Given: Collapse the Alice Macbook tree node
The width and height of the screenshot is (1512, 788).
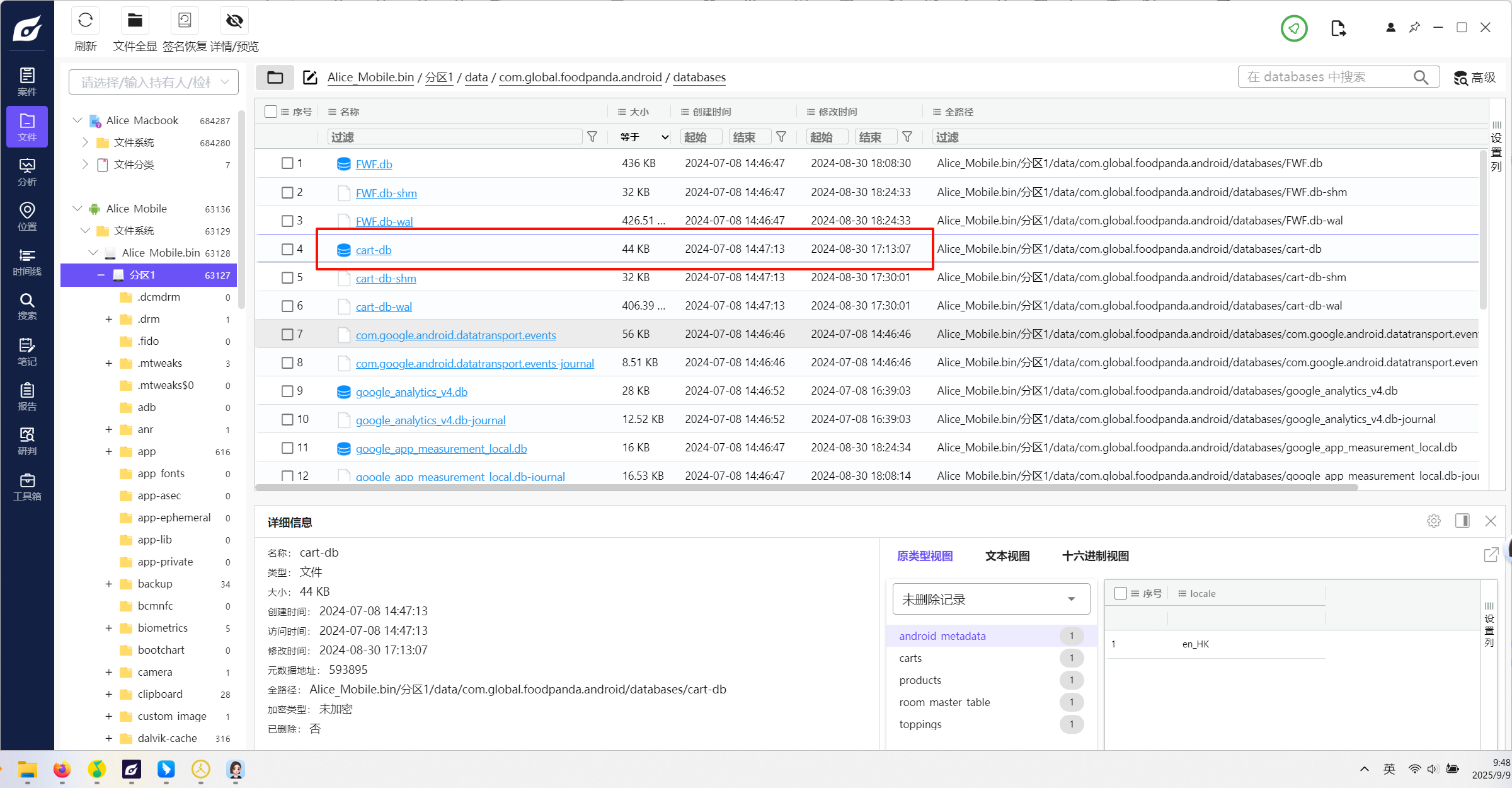Looking at the screenshot, I should coord(77,120).
